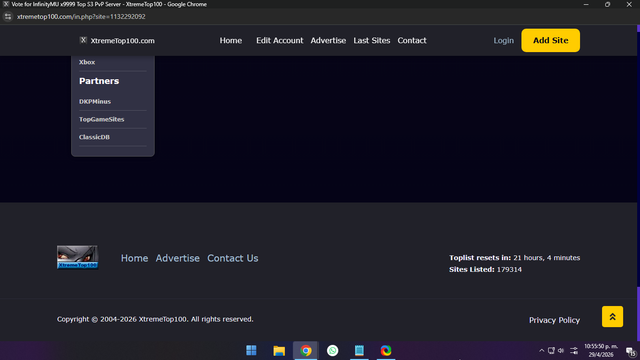This screenshot has width=640, height=360.
Task: Select Xbox in sidebar category list
Action: (x=87, y=62)
